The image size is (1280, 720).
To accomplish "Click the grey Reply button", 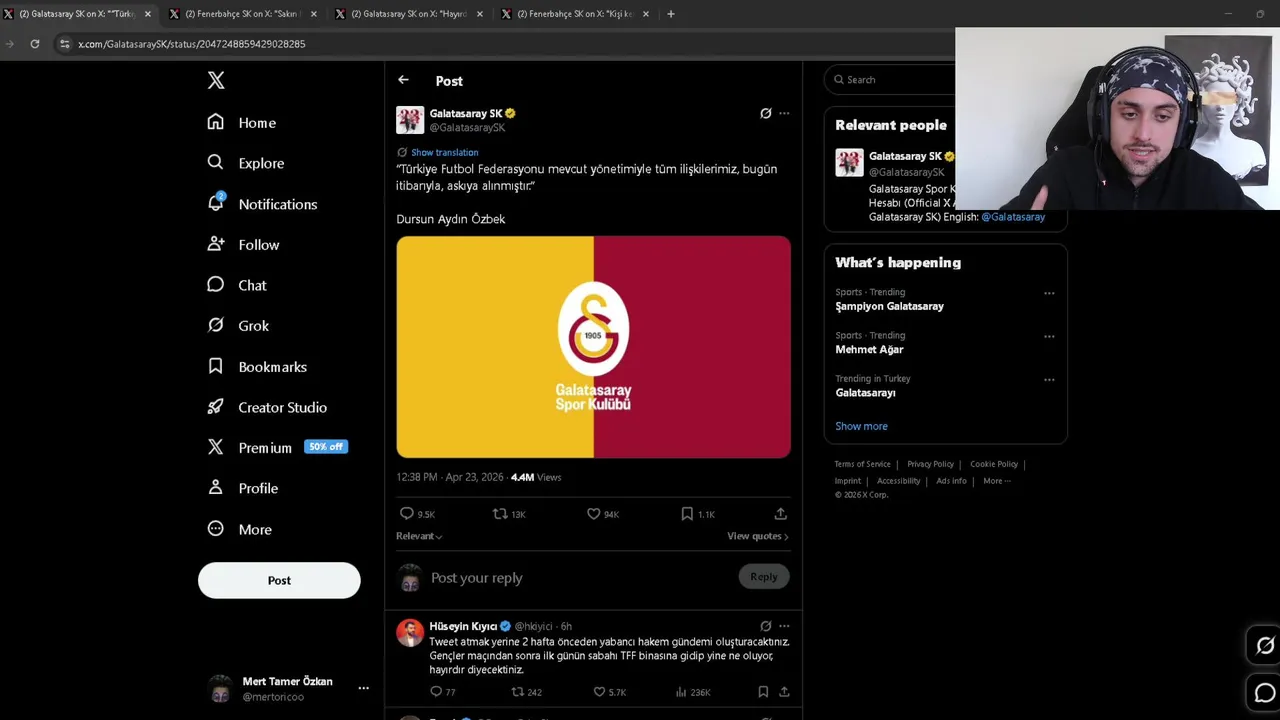I will click(763, 576).
